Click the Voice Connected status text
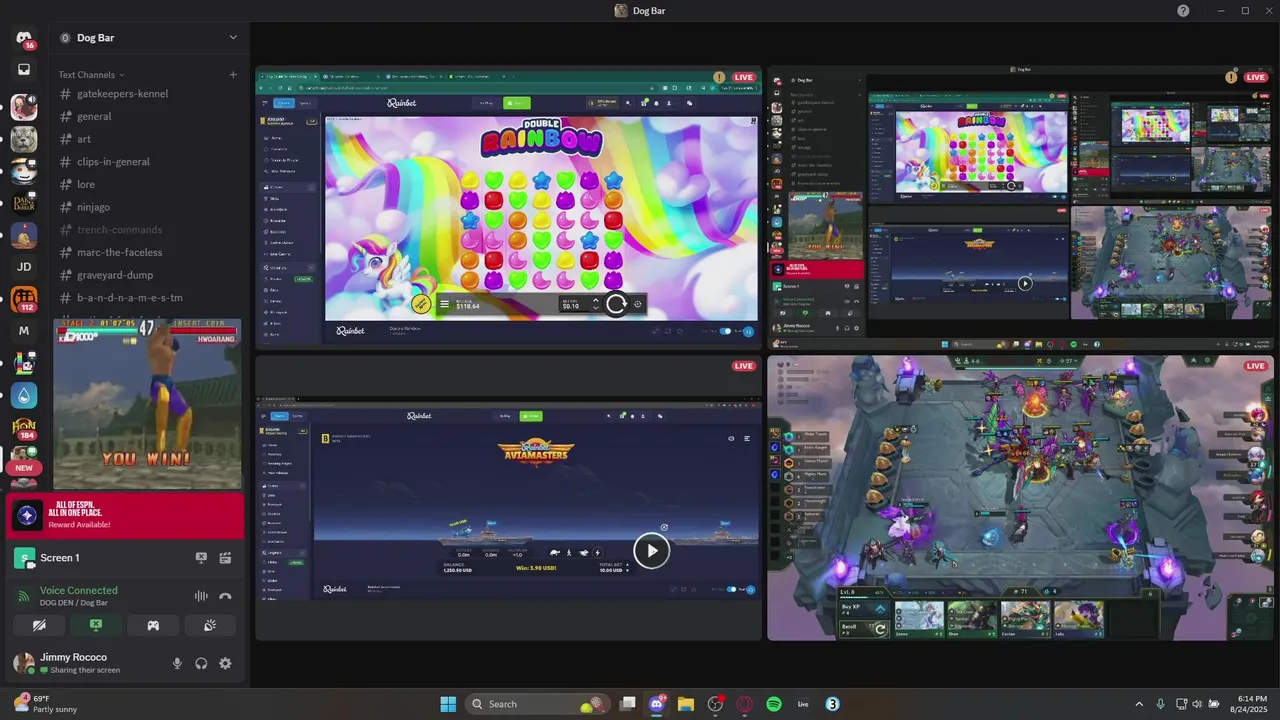Viewport: 1280px width, 720px height. 78,591
